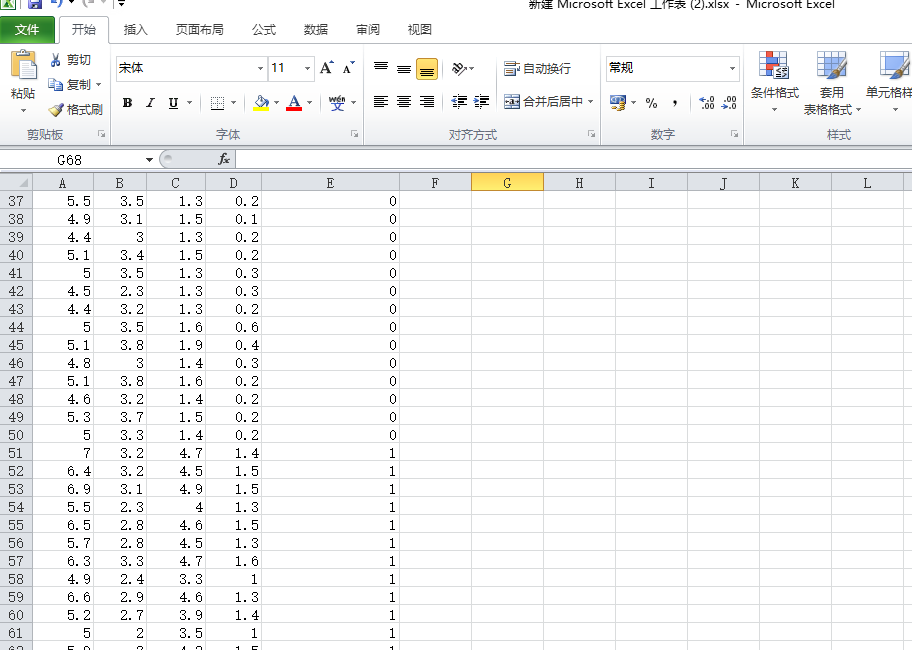The image size is (912, 650).
Task: Switch to the 插入 Insert tab
Action: (136, 30)
